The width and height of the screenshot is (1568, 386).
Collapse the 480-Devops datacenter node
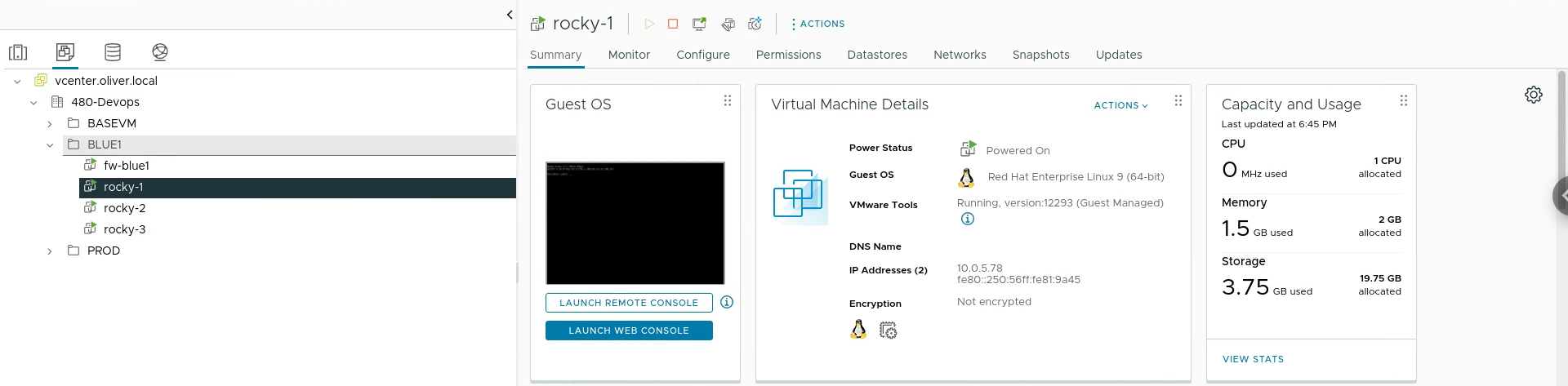(33, 102)
